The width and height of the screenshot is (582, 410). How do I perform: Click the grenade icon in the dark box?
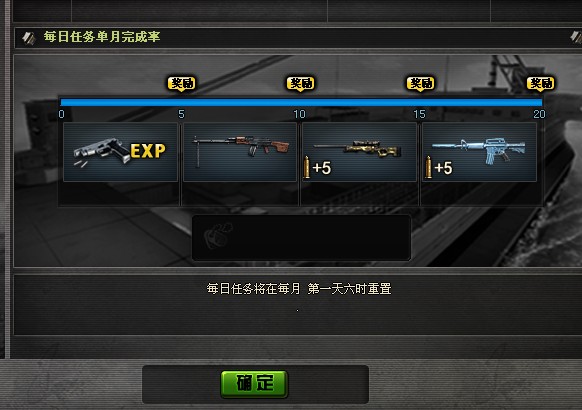click(x=218, y=235)
